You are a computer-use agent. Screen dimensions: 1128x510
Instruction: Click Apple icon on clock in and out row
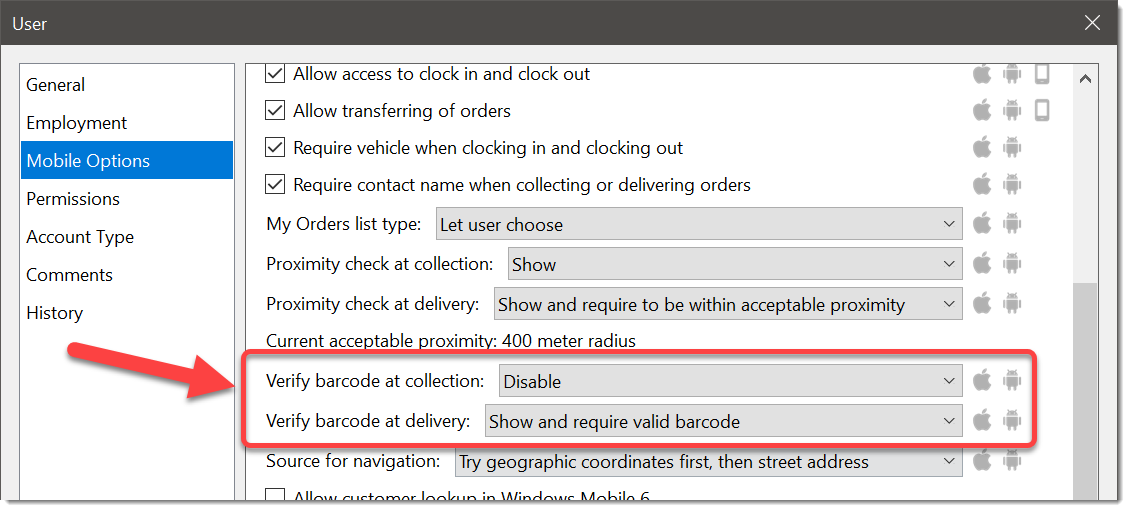tap(982, 73)
